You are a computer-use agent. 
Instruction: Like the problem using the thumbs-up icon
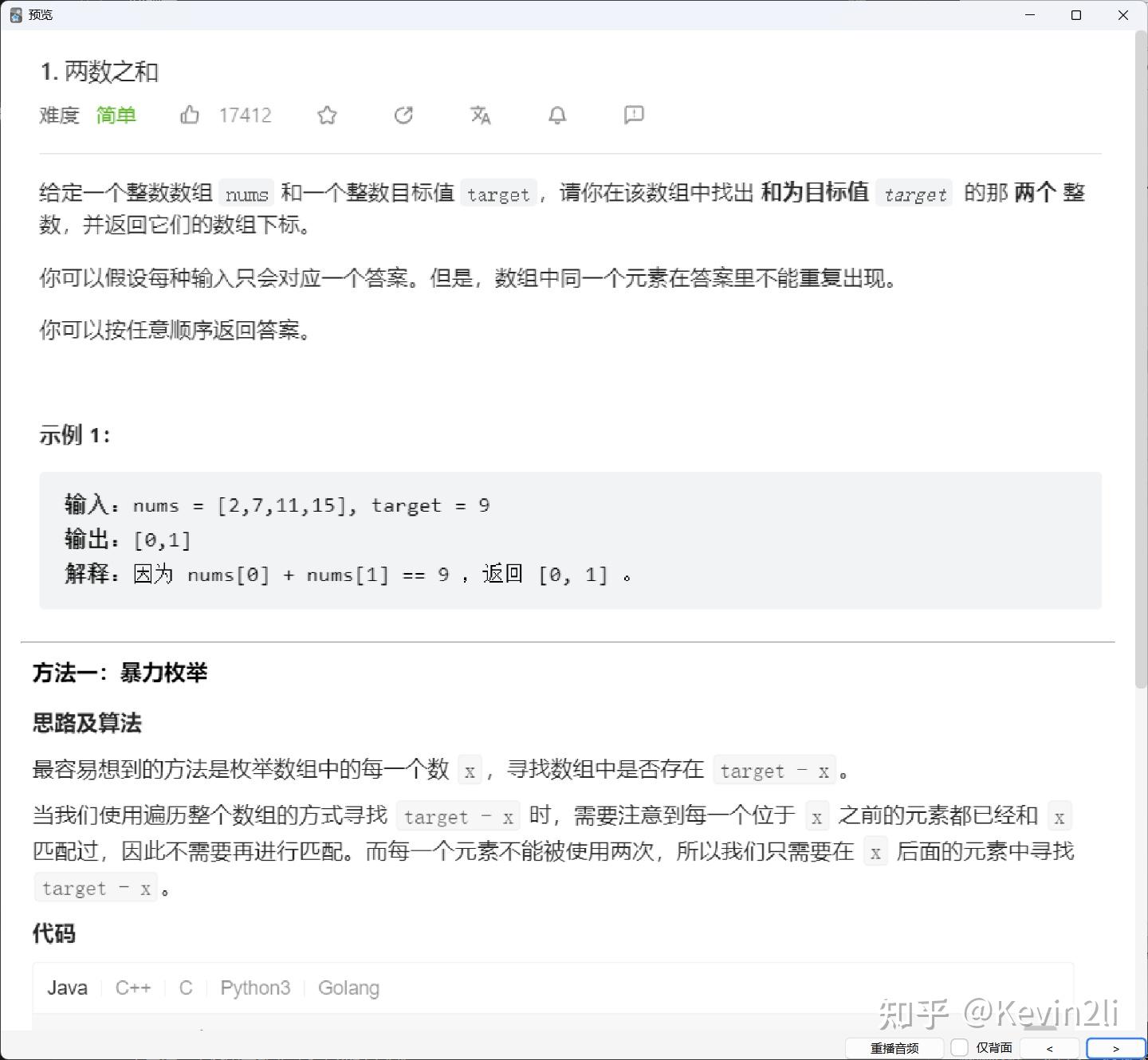click(189, 115)
